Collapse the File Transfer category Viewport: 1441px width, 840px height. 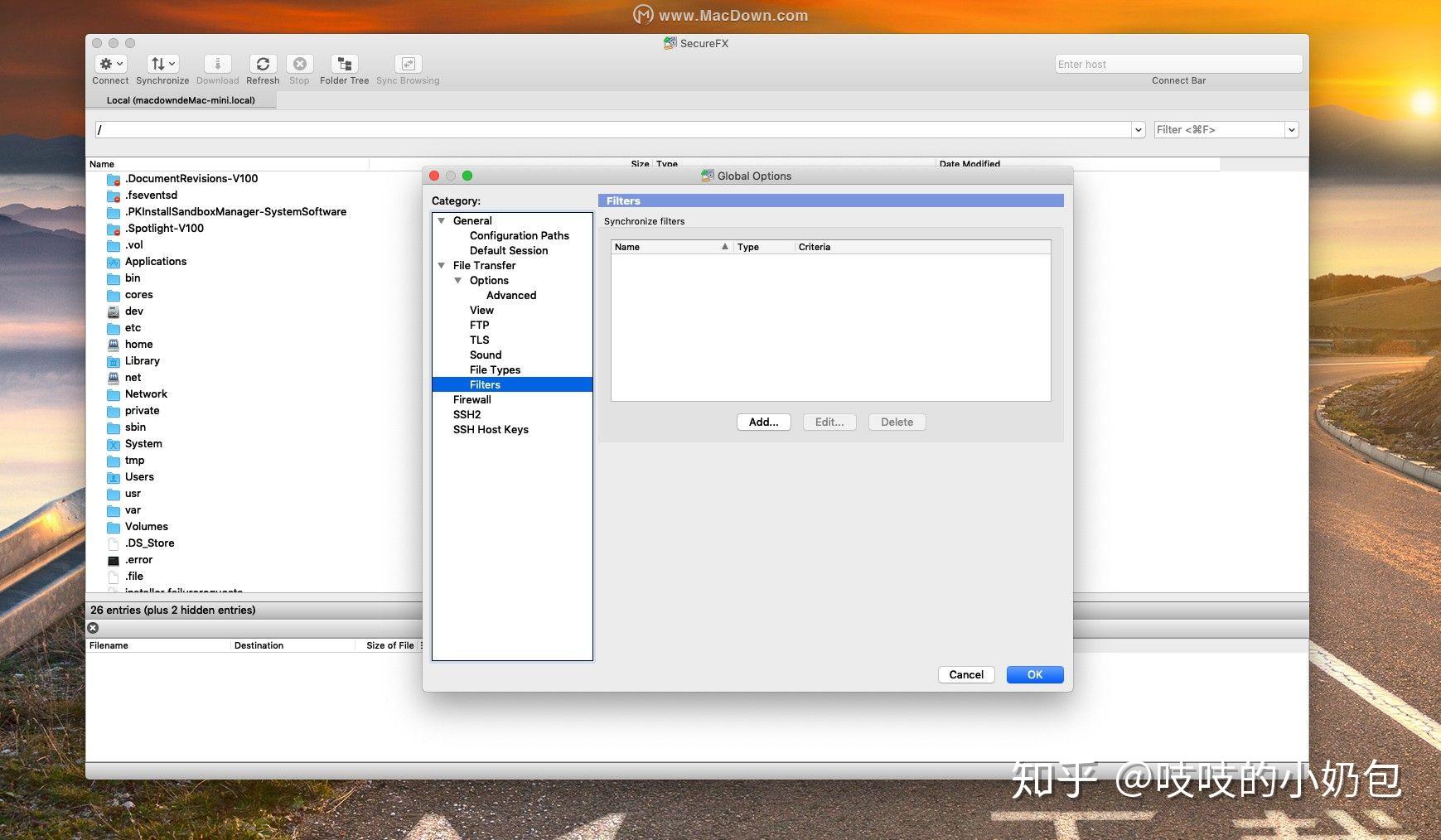pos(442,265)
